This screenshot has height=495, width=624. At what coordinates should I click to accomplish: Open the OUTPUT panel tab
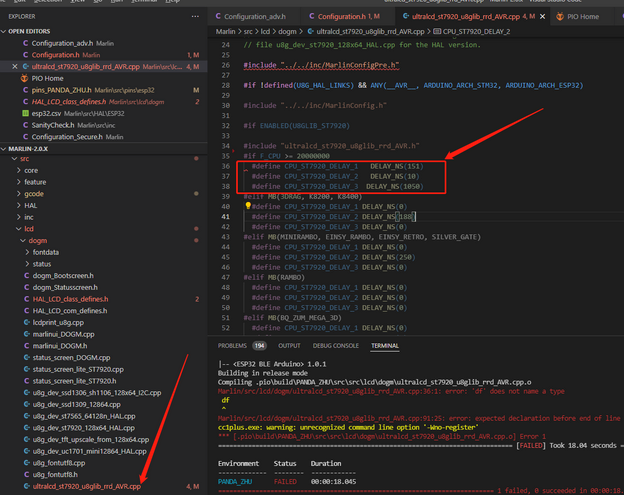coord(289,345)
